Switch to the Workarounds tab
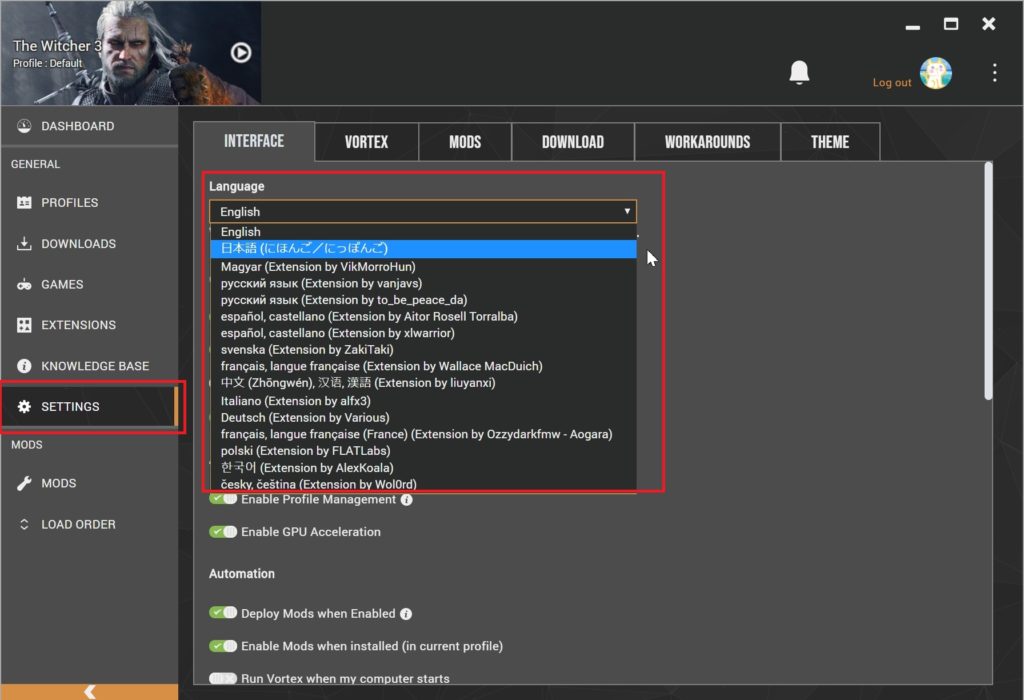1024x700 pixels. pos(707,142)
